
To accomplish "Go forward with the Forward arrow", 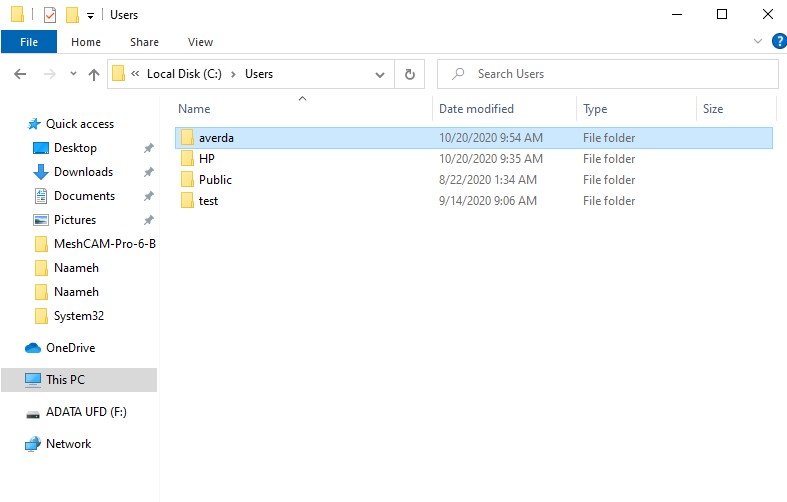I will 50,74.
